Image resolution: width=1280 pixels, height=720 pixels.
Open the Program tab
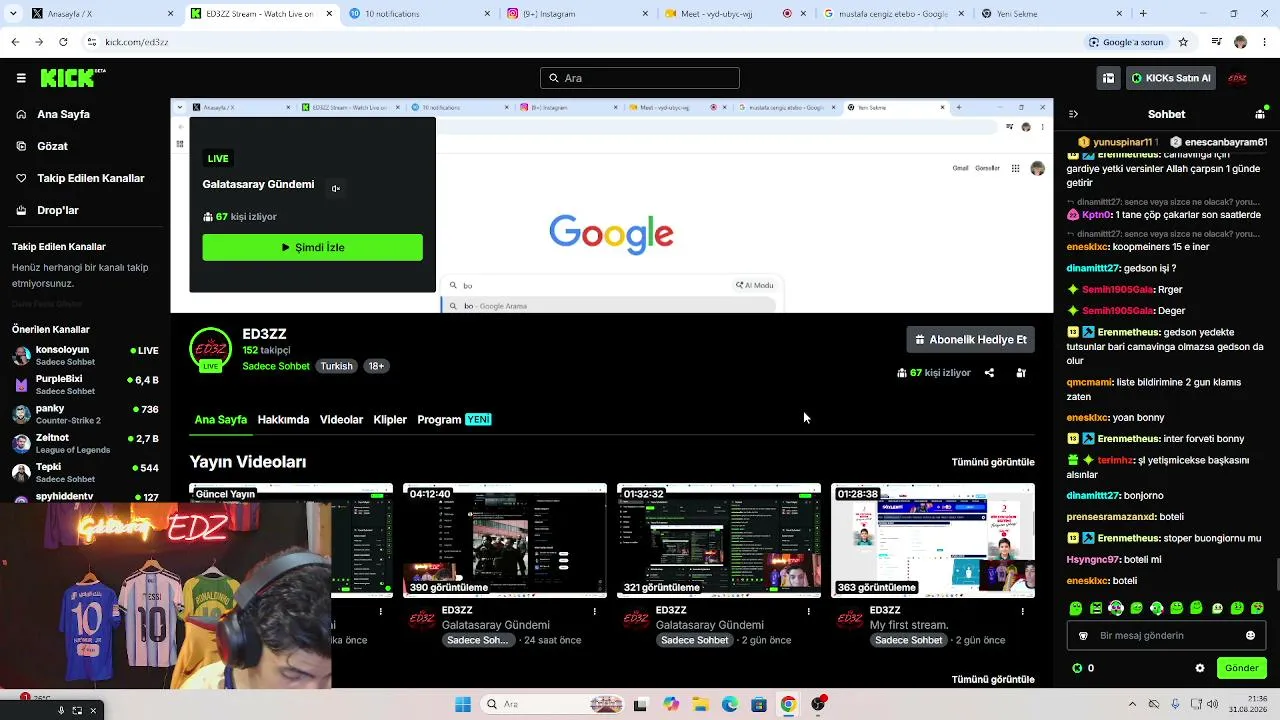(x=454, y=420)
